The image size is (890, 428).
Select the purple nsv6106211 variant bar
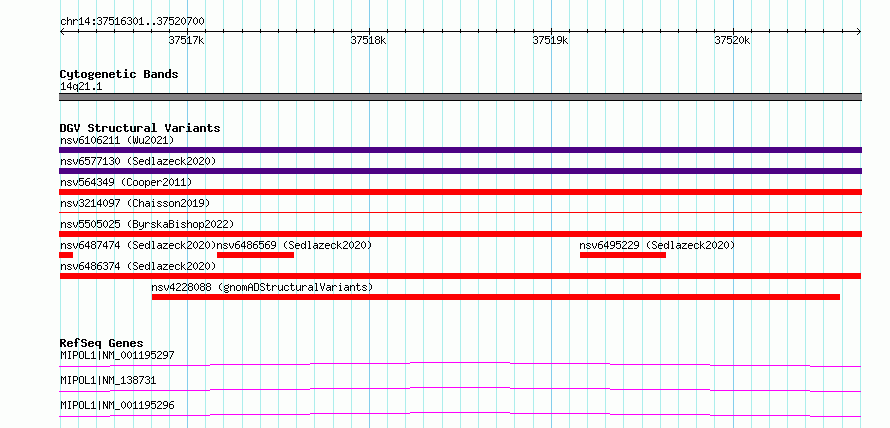coord(460,150)
